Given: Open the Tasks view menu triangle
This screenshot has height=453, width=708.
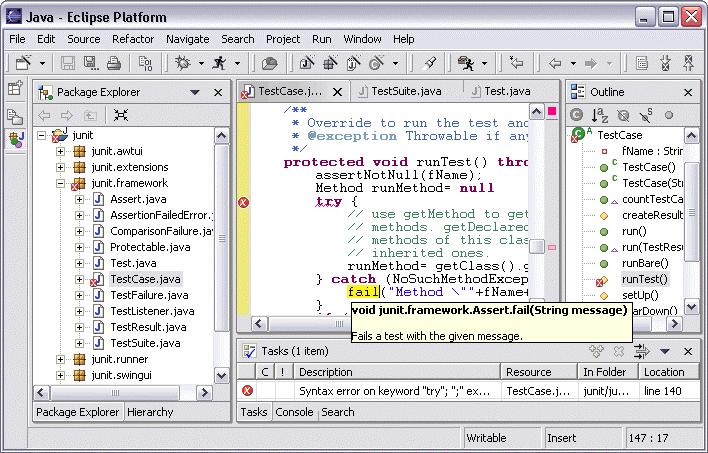Looking at the screenshot, I should point(665,351).
